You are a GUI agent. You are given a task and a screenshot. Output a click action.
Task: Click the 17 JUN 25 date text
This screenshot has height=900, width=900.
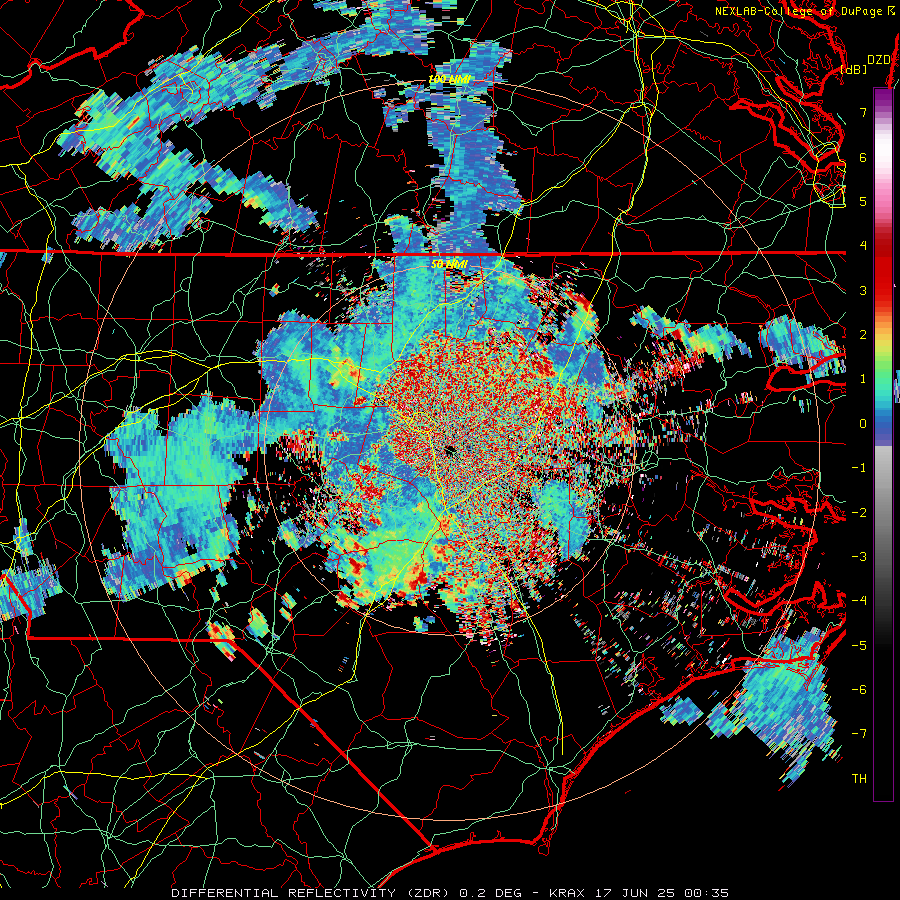(x=633, y=893)
